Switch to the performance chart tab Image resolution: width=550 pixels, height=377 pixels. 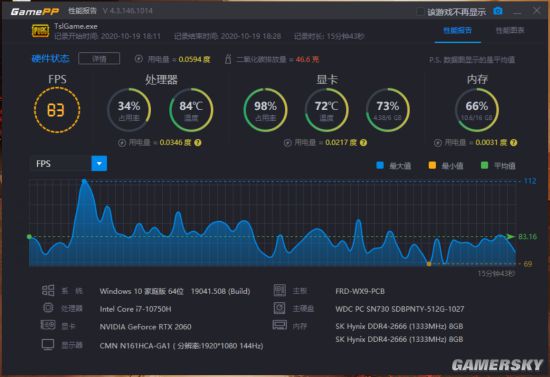(510, 31)
